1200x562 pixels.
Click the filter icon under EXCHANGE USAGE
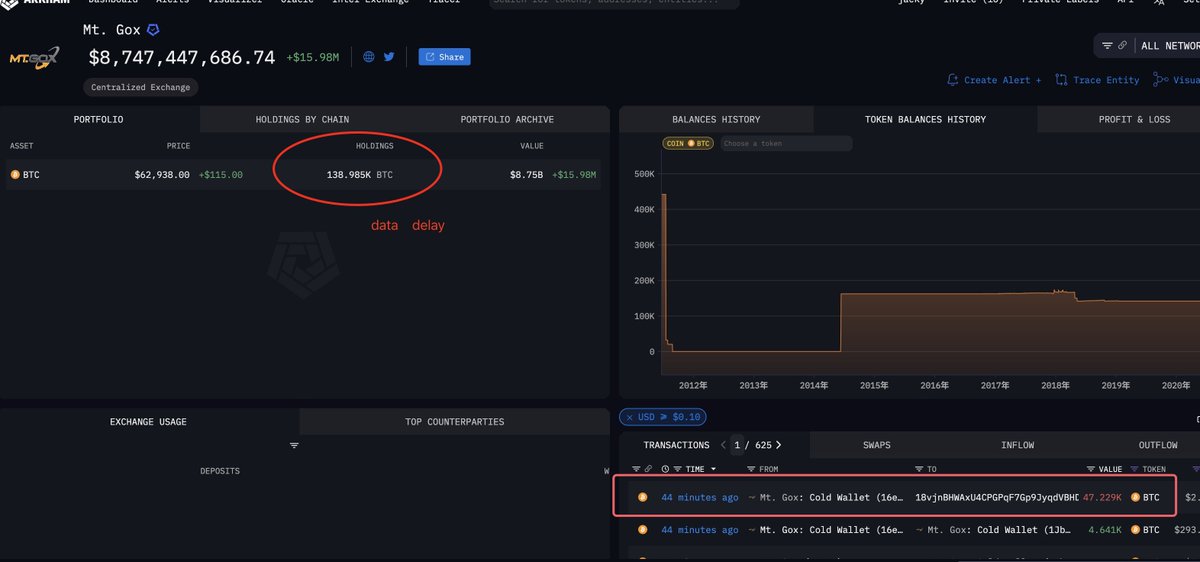pyautogui.click(x=294, y=446)
